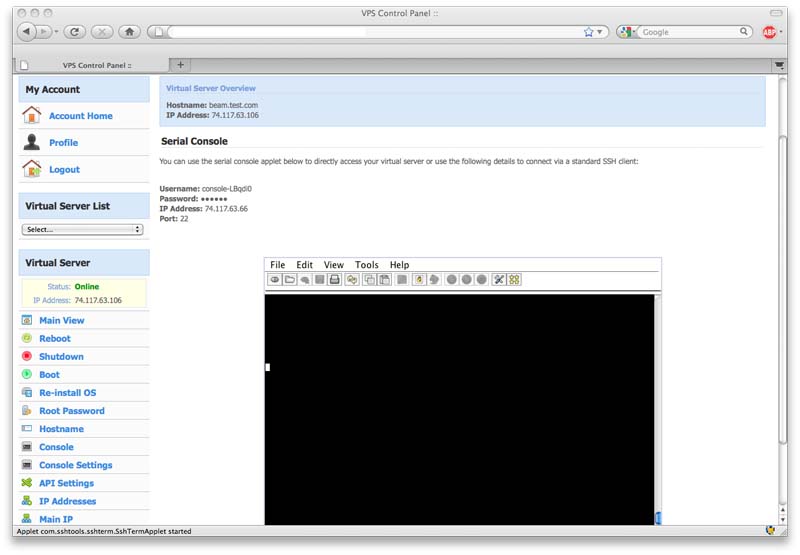800x555 pixels.
Task: Open the File menu in the console applet
Action: (278, 265)
